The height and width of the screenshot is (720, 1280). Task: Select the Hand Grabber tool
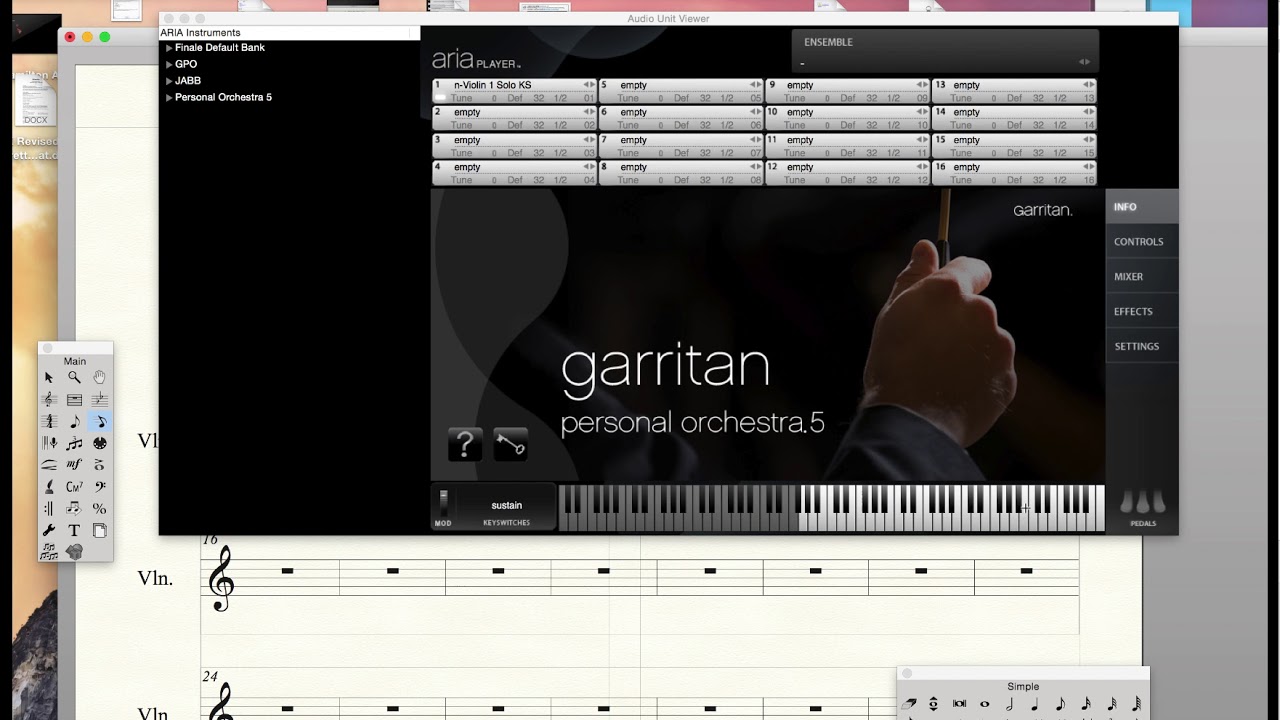point(100,377)
